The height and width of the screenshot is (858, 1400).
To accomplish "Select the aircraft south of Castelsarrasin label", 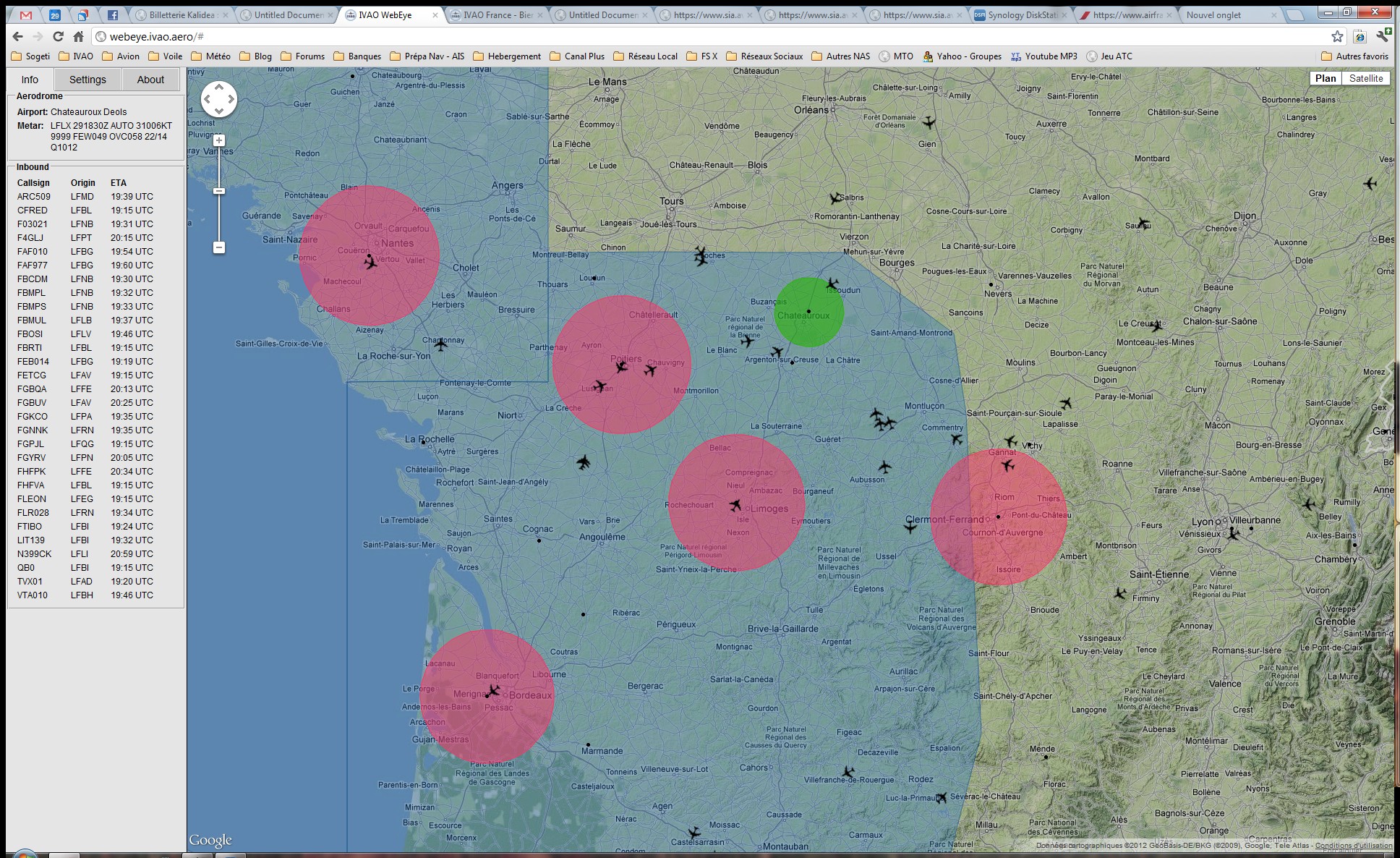I will [x=694, y=833].
